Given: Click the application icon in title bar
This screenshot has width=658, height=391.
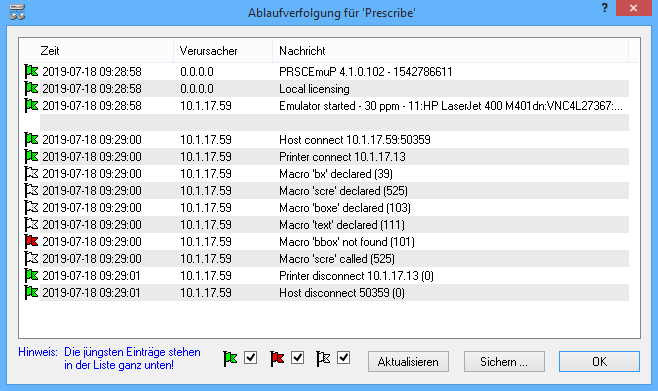Looking at the screenshot, I should point(17,12).
